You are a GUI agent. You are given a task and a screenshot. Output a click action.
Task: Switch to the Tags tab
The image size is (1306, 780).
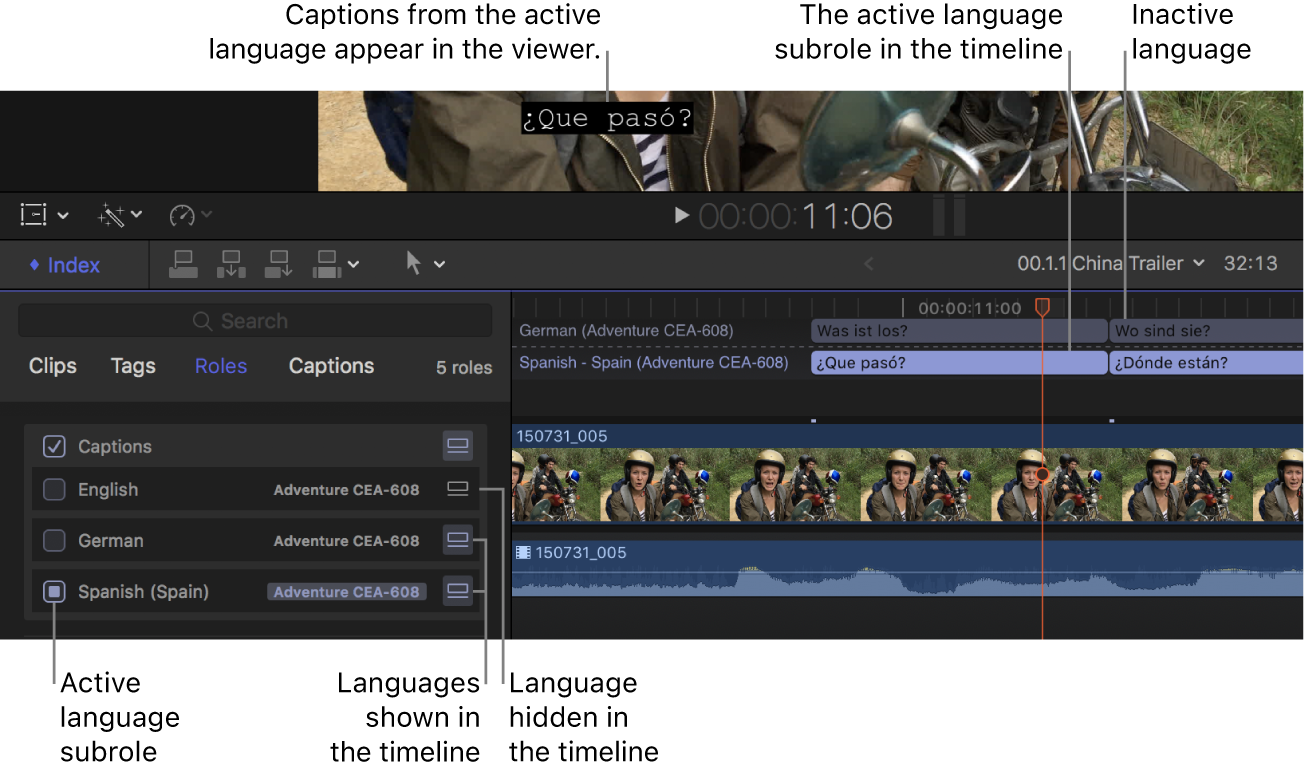point(133,366)
